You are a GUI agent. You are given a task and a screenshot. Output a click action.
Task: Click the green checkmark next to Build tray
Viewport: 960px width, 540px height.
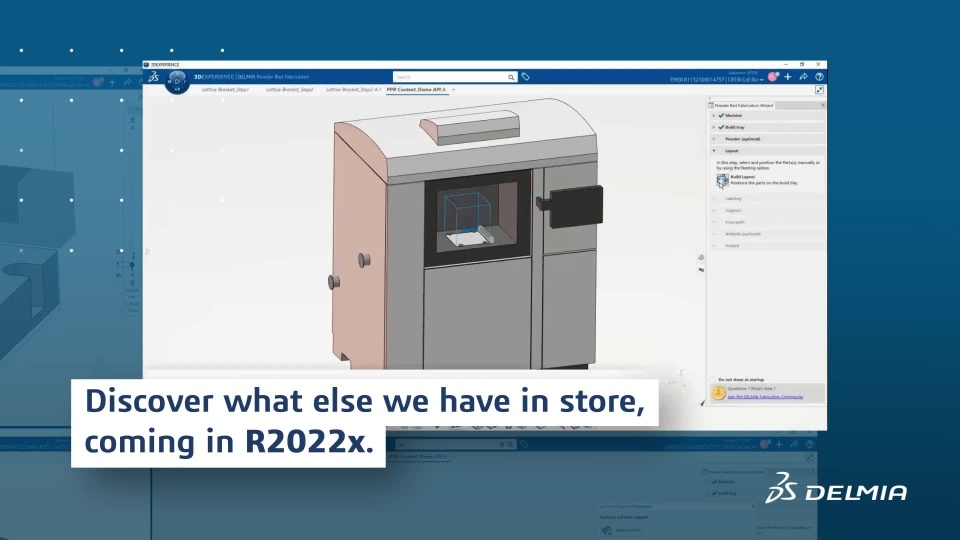[721, 127]
